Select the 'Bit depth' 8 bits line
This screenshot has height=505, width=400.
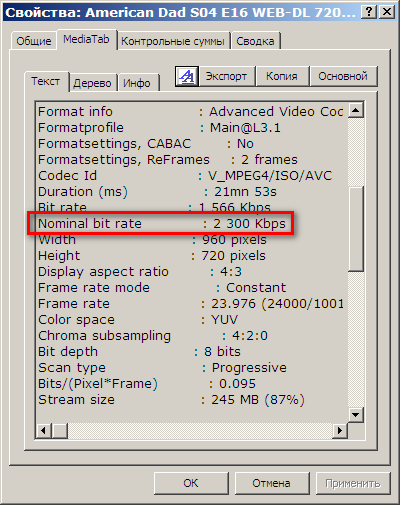tap(139, 352)
